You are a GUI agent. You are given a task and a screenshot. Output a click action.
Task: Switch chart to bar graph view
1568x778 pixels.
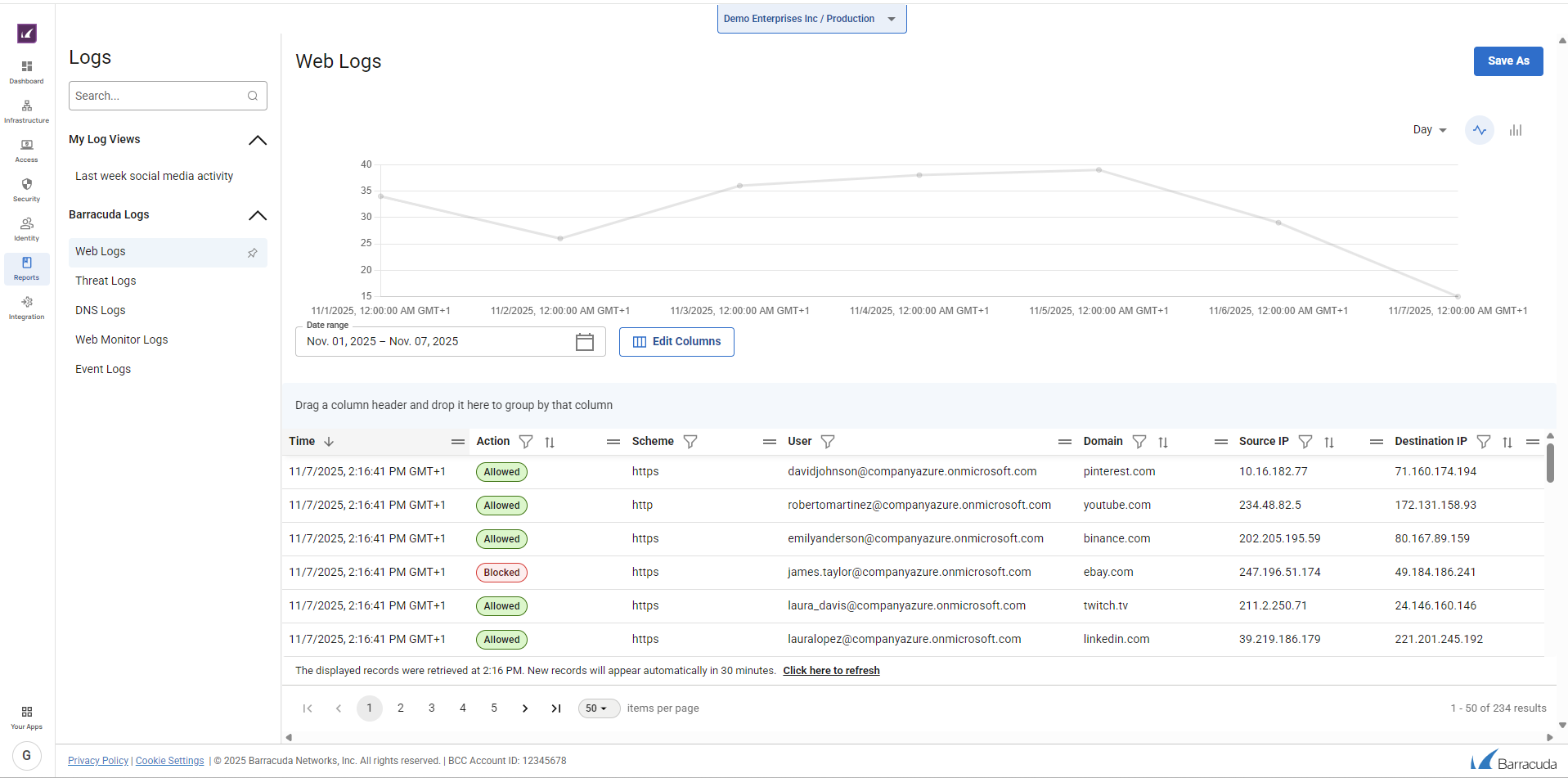1515,130
